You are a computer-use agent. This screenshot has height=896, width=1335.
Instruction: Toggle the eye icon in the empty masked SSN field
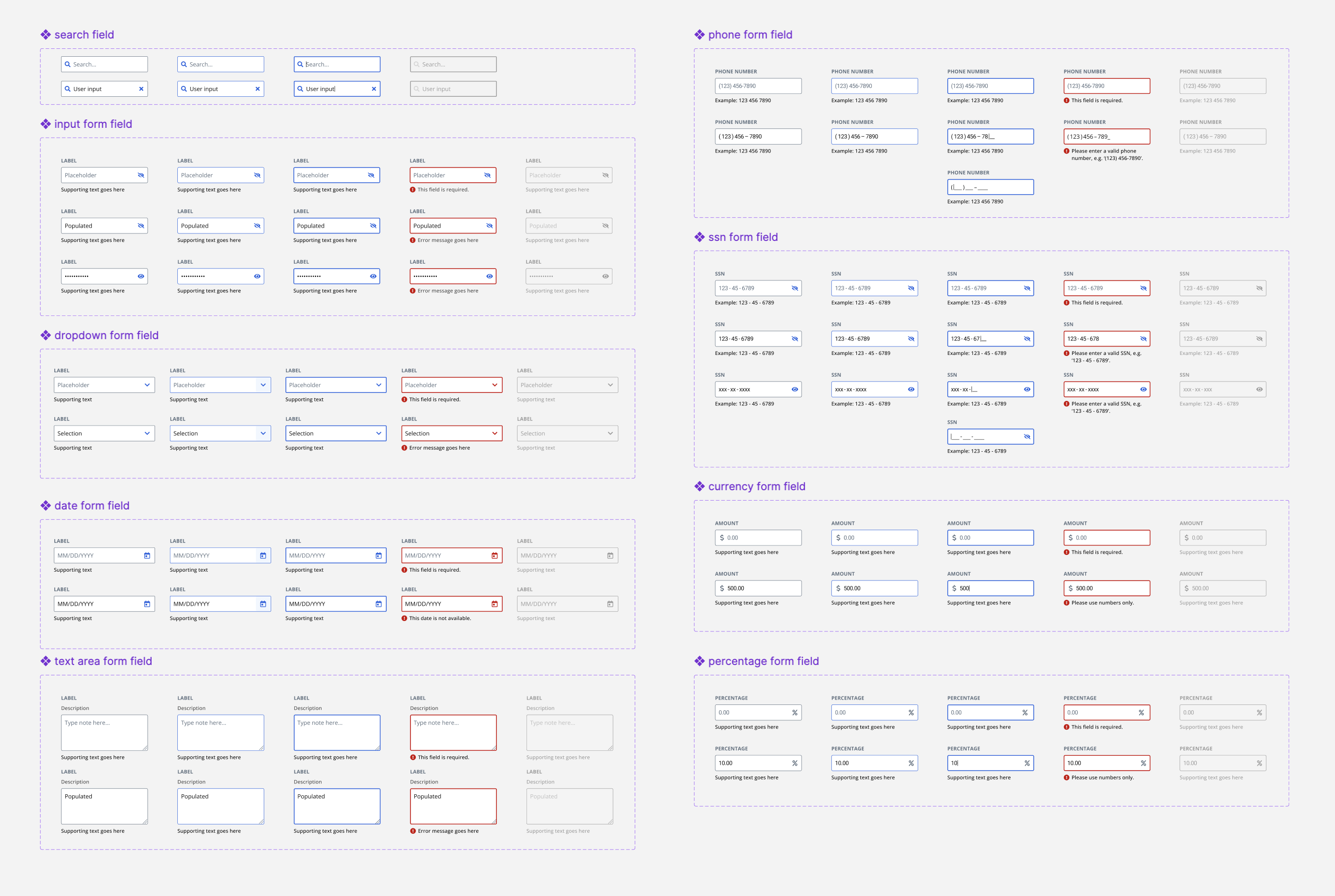pyautogui.click(x=1027, y=437)
